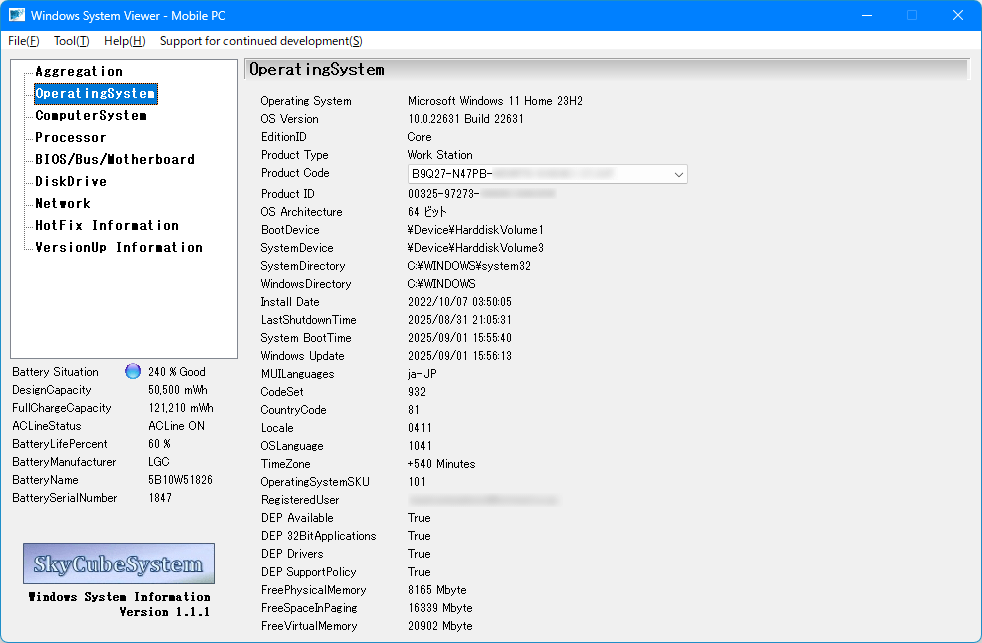Click FreePhysicalMemory value '8165 Mbyte'
This screenshot has height=643, width=982.
tap(437, 590)
